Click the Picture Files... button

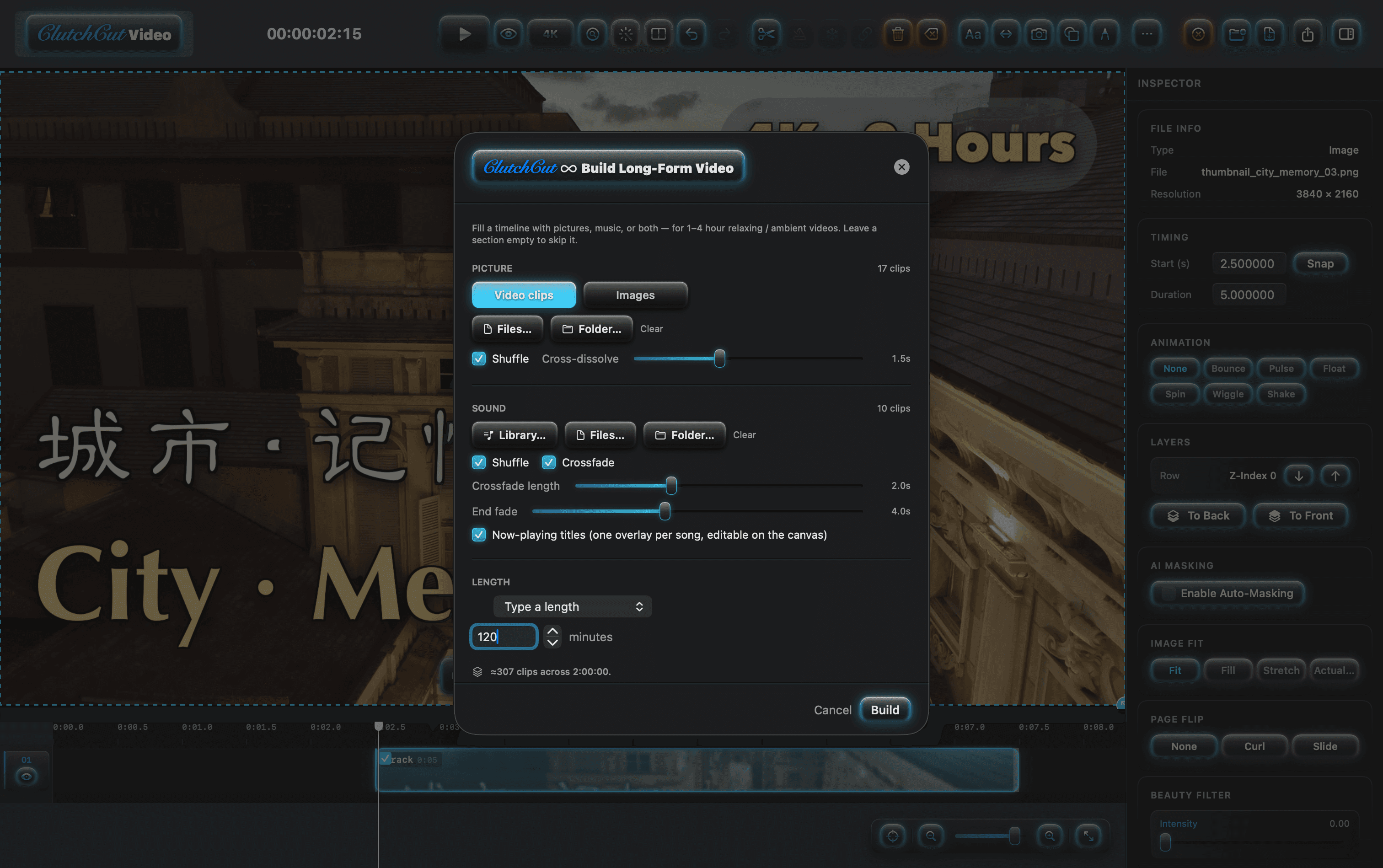click(x=507, y=329)
